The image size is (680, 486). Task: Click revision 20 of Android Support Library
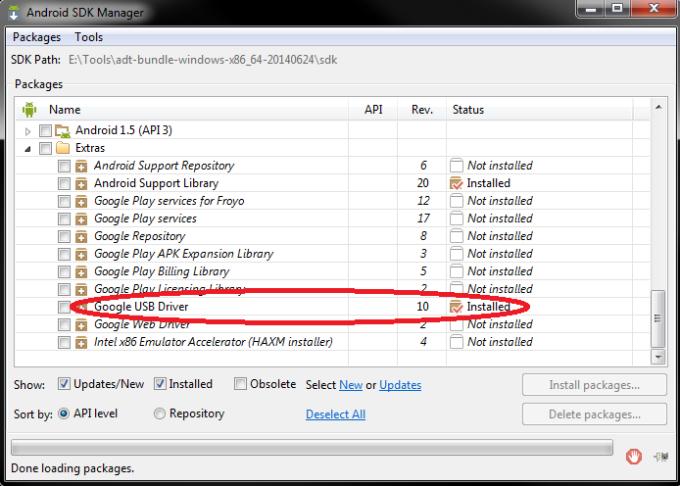[x=423, y=183]
